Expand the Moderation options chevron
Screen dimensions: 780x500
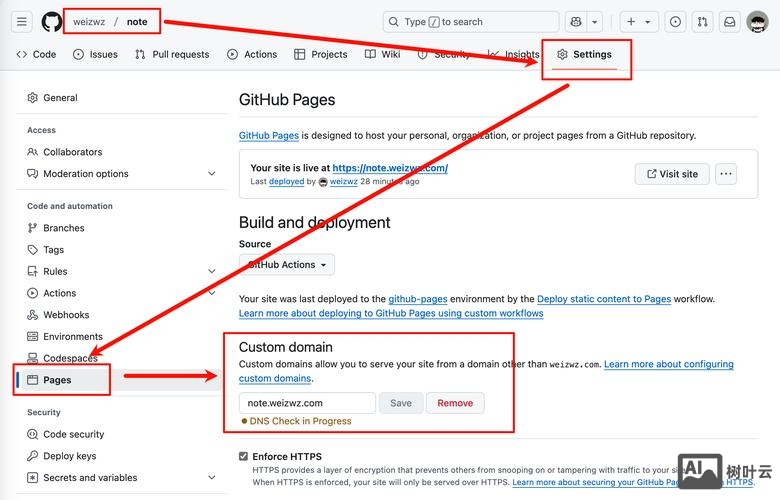coord(212,174)
